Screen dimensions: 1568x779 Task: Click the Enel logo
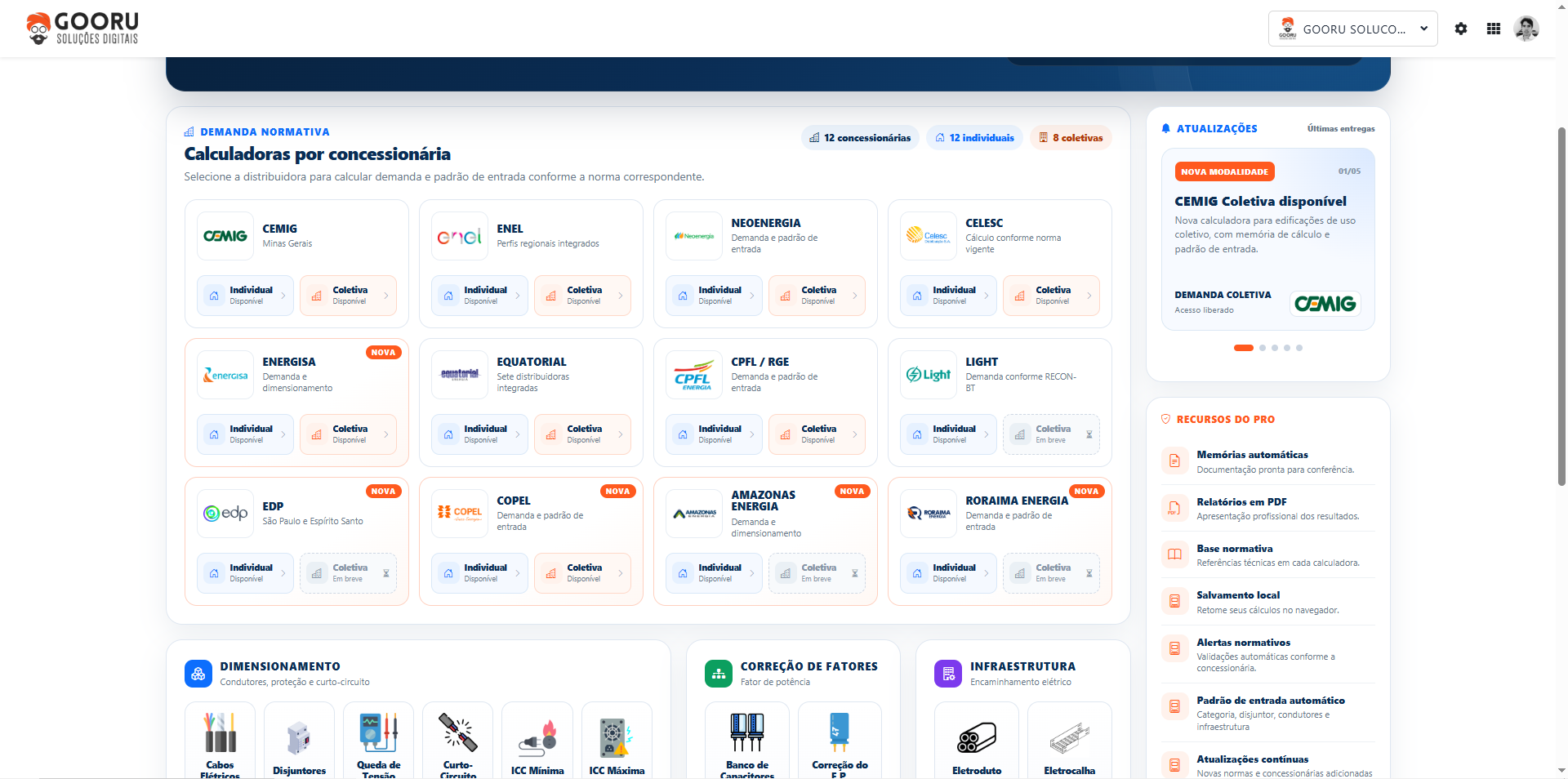click(460, 236)
